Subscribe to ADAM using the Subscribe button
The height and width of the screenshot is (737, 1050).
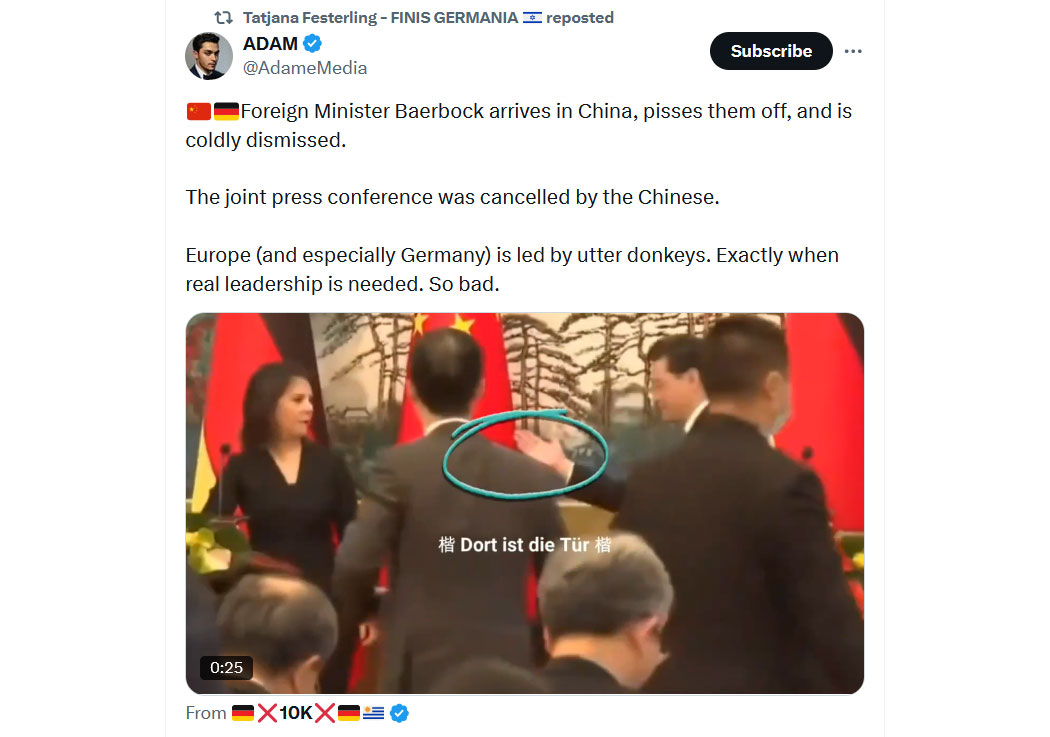pyautogui.click(x=771, y=51)
